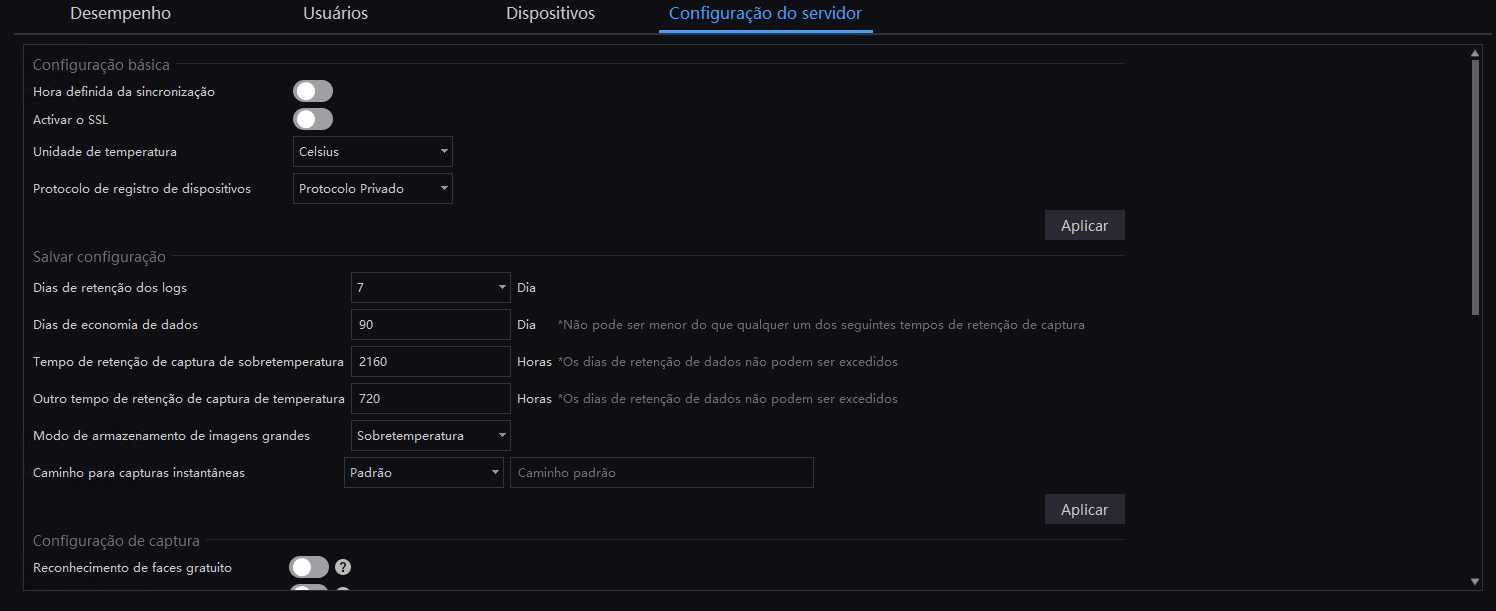The height and width of the screenshot is (611, 1496).
Task: Click the note starting with Não pode ser menor
Action: click(x=821, y=325)
